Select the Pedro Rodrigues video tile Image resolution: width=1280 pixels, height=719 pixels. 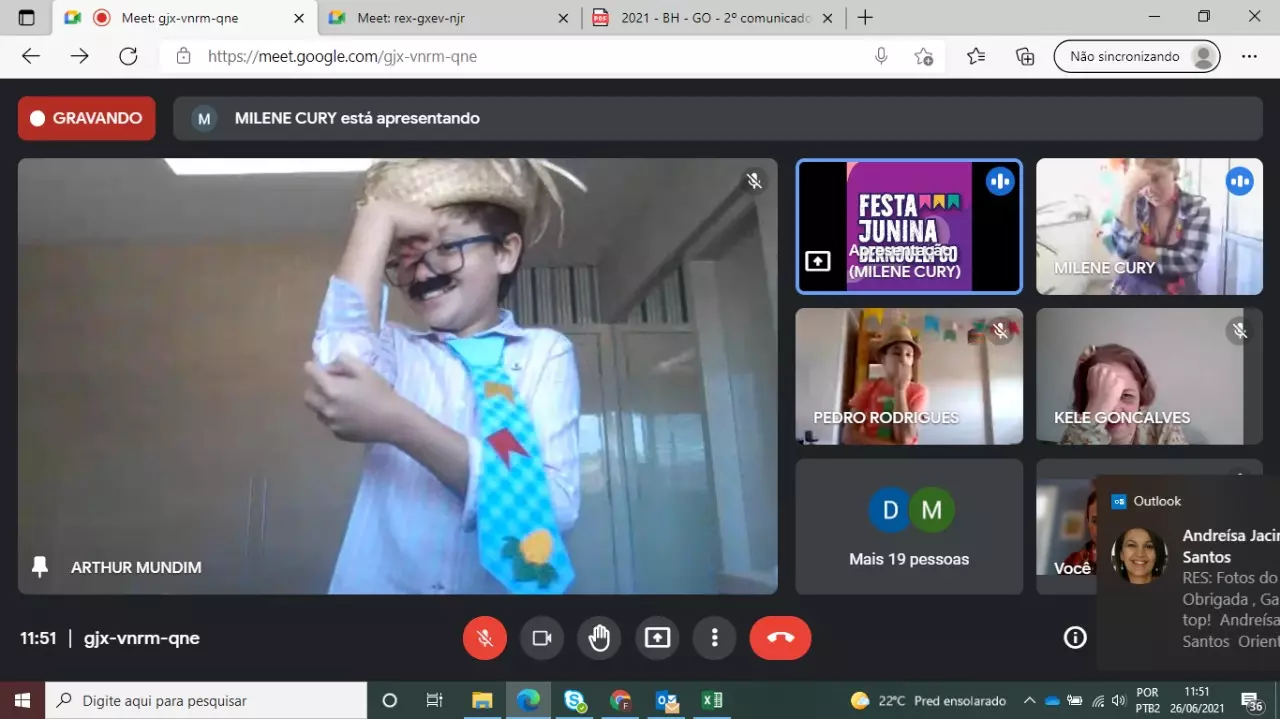point(909,376)
